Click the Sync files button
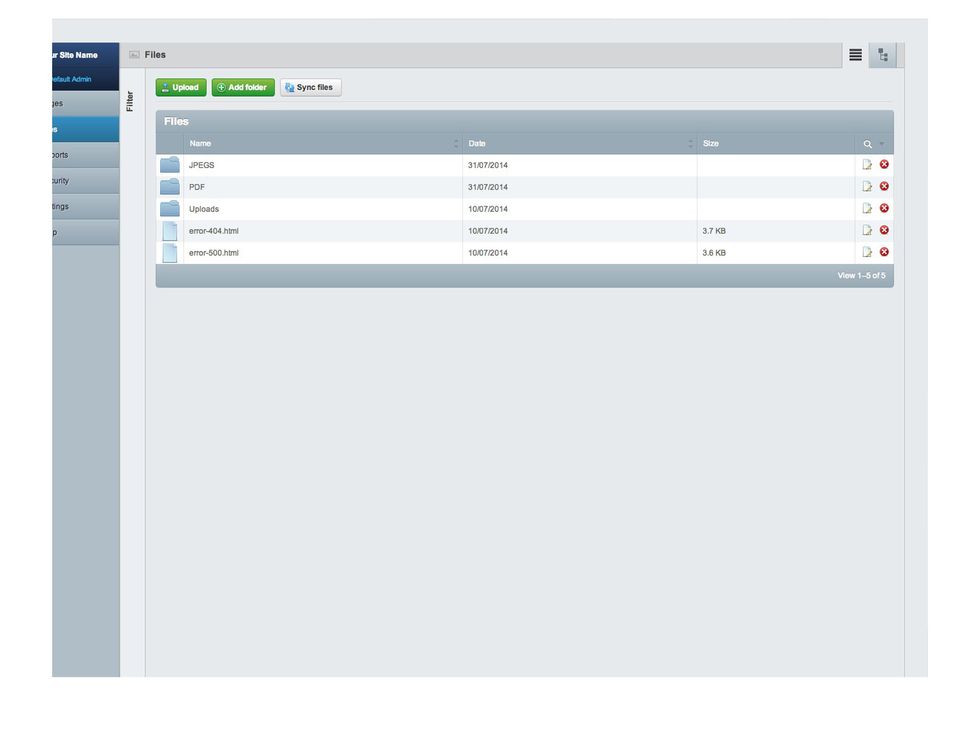The width and height of the screenshot is (980, 735). tap(311, 88)
